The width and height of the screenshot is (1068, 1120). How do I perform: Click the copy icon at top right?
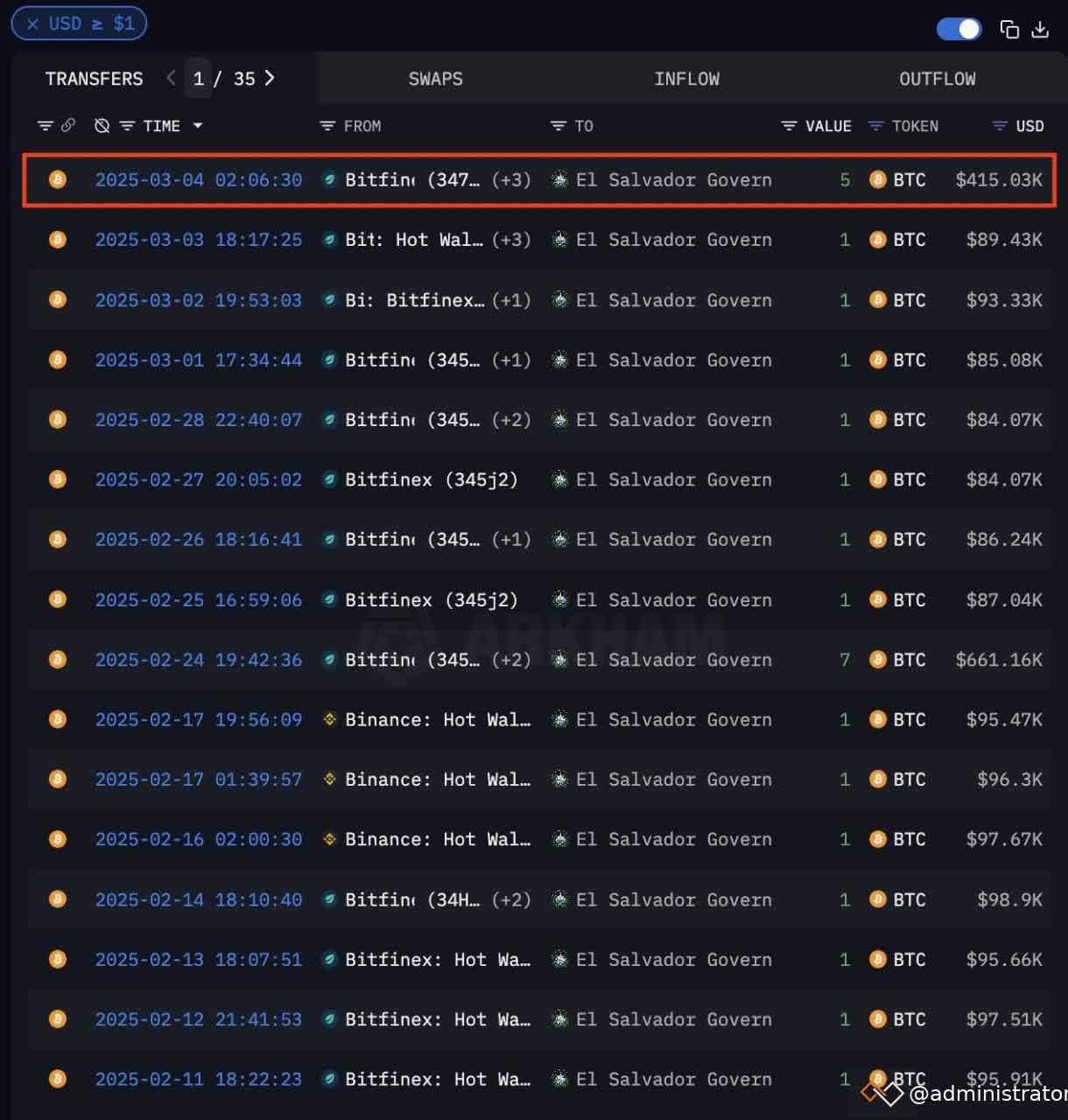1009,30
